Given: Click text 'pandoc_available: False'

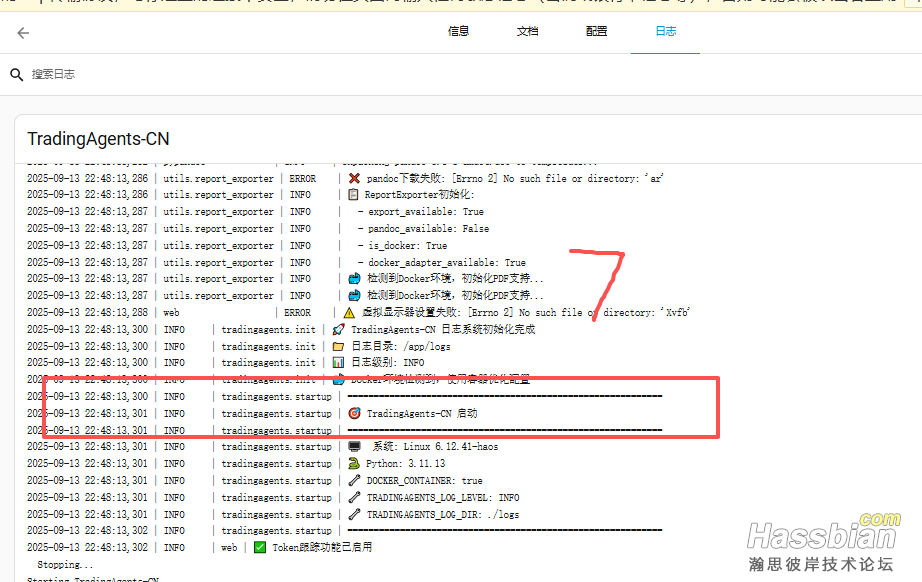Looking at the screenshot, I should 428,229.
